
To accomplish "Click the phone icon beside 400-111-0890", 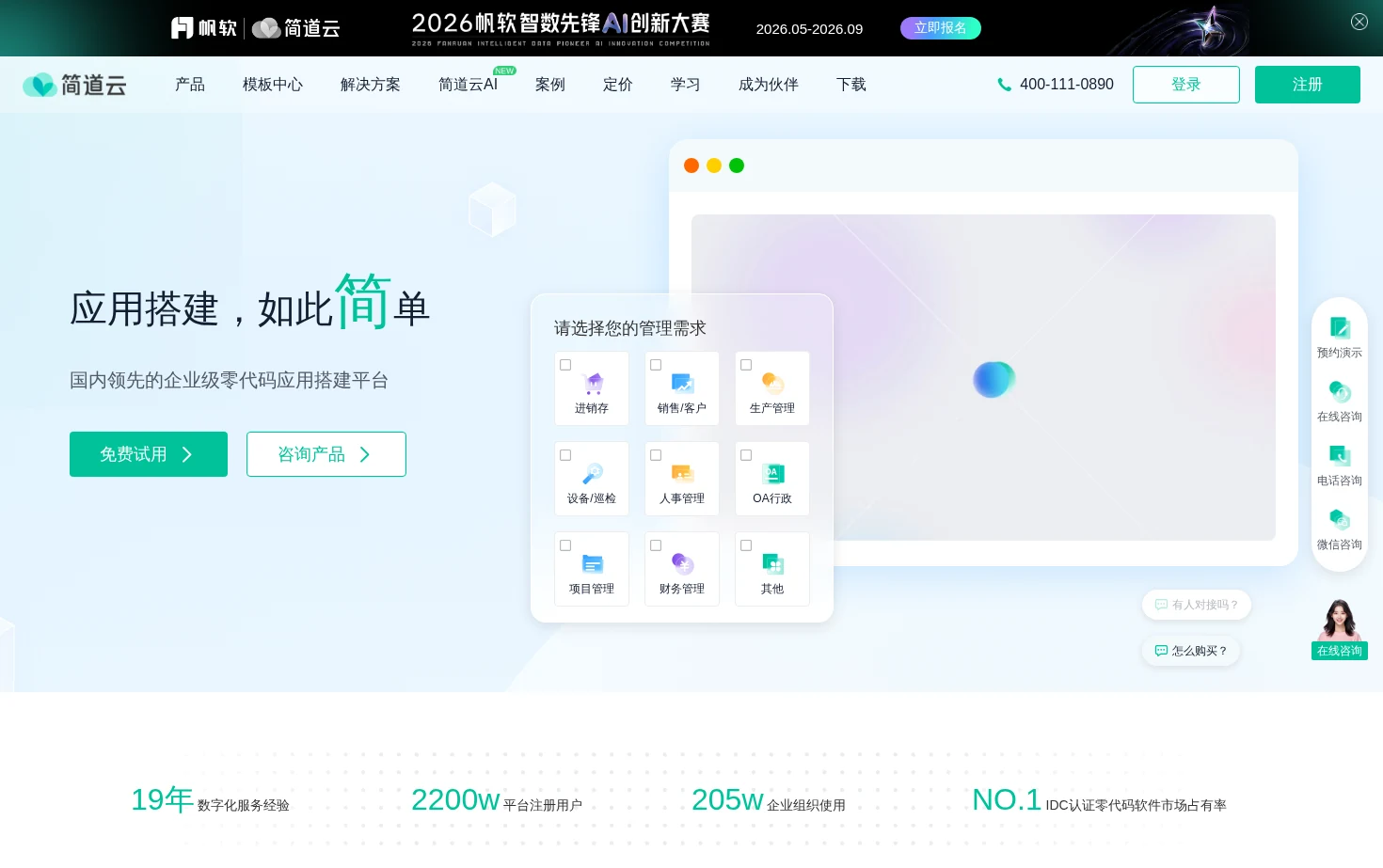I will coord(1004,85).
